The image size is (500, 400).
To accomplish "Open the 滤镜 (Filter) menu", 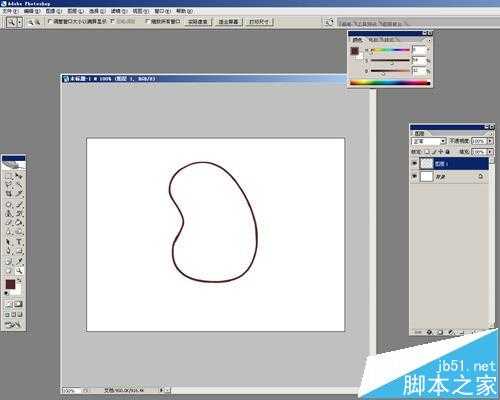I will coord(119,11).
